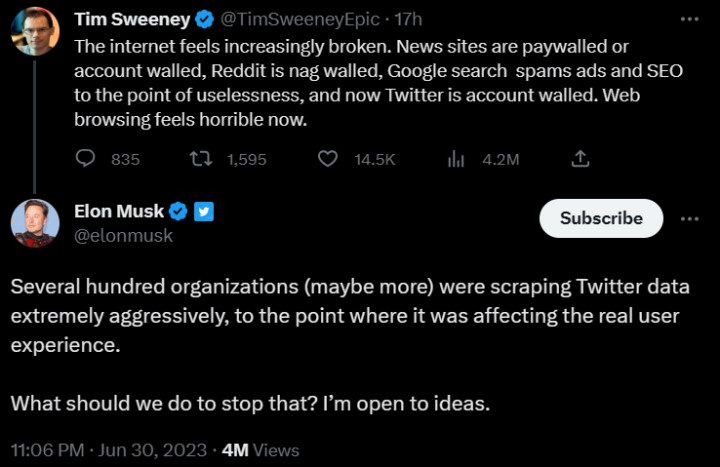This screenshot has width=720, height=467.
Task: Click the Twitter affiliate badge beside Elon Musk
Action: pyautogui.click(x=203, y=211)
